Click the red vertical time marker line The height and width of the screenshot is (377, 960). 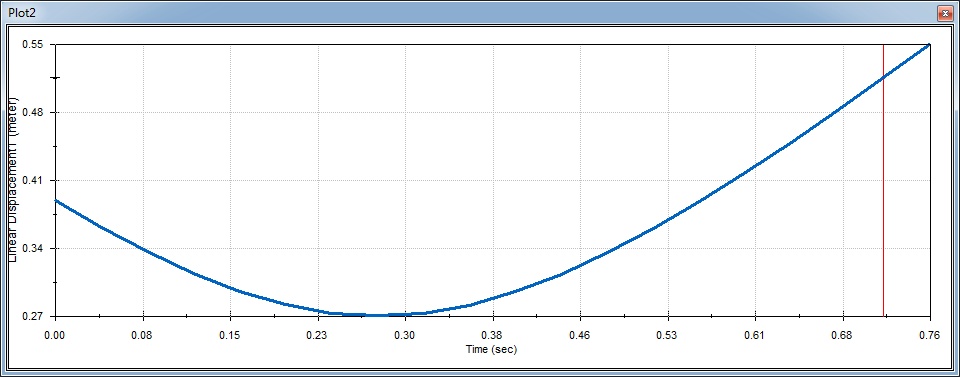pyautogui.click(x=883, y=181)
